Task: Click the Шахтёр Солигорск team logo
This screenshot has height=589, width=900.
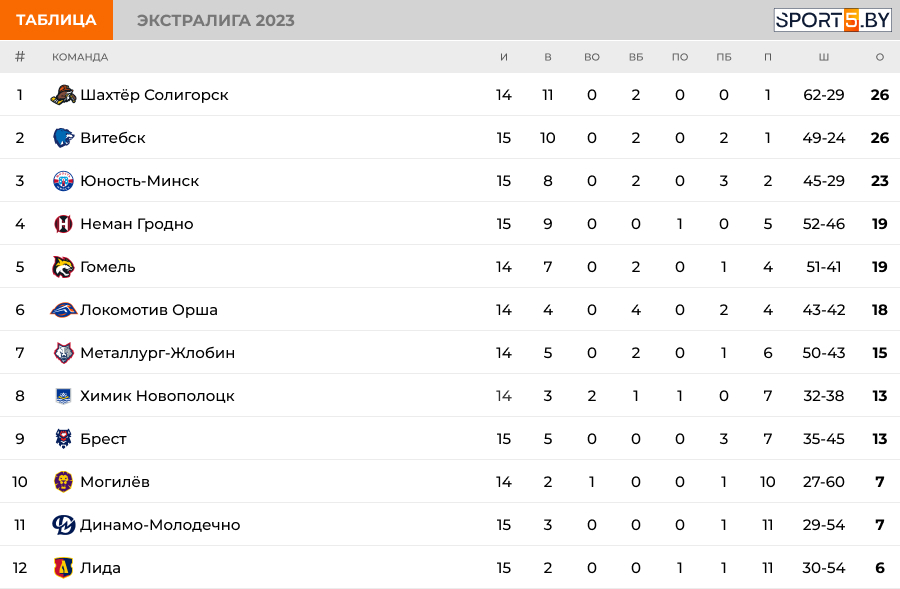Action: (x=63, y=95)
